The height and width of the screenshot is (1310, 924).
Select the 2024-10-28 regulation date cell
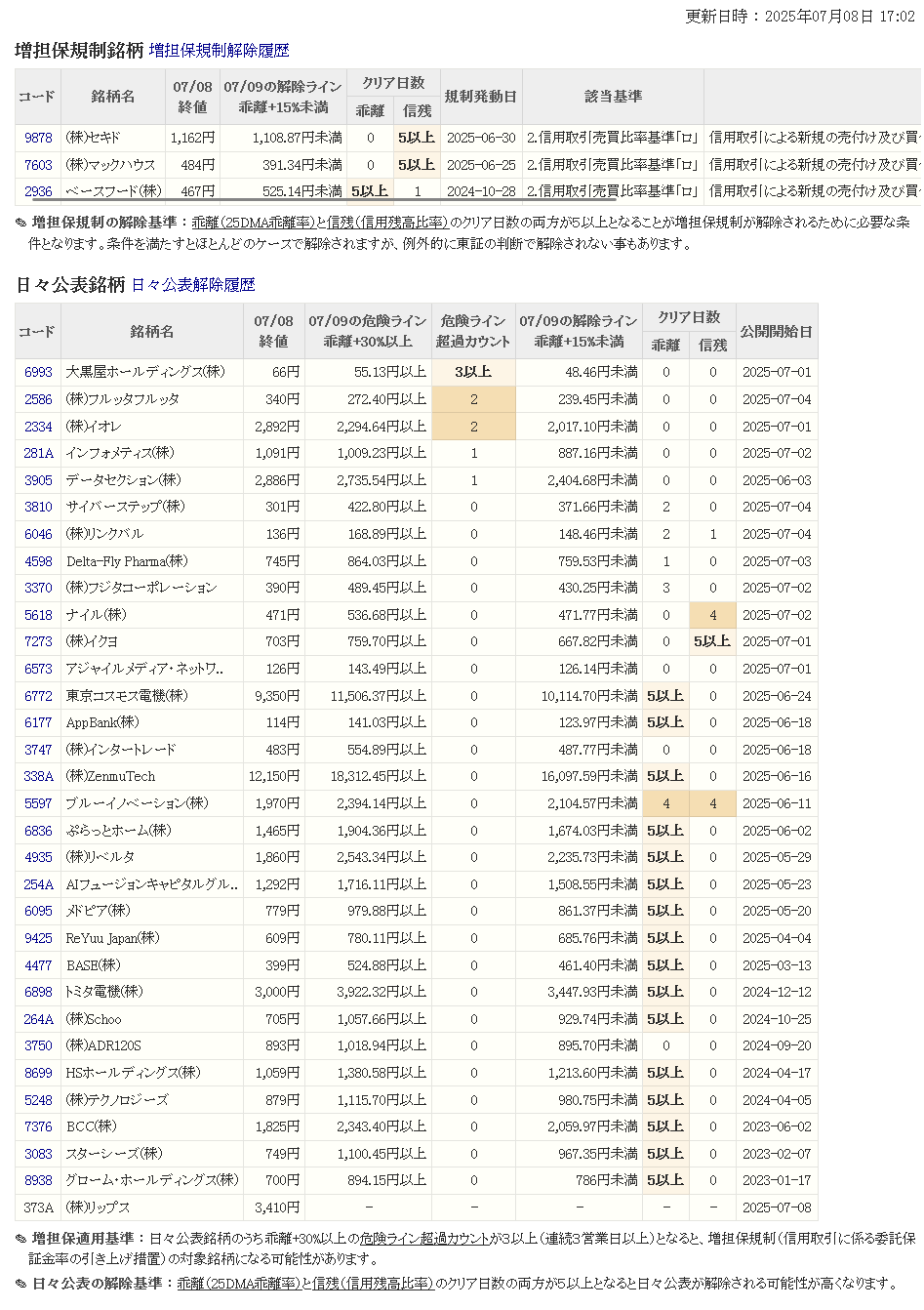[x=481, y=191]
